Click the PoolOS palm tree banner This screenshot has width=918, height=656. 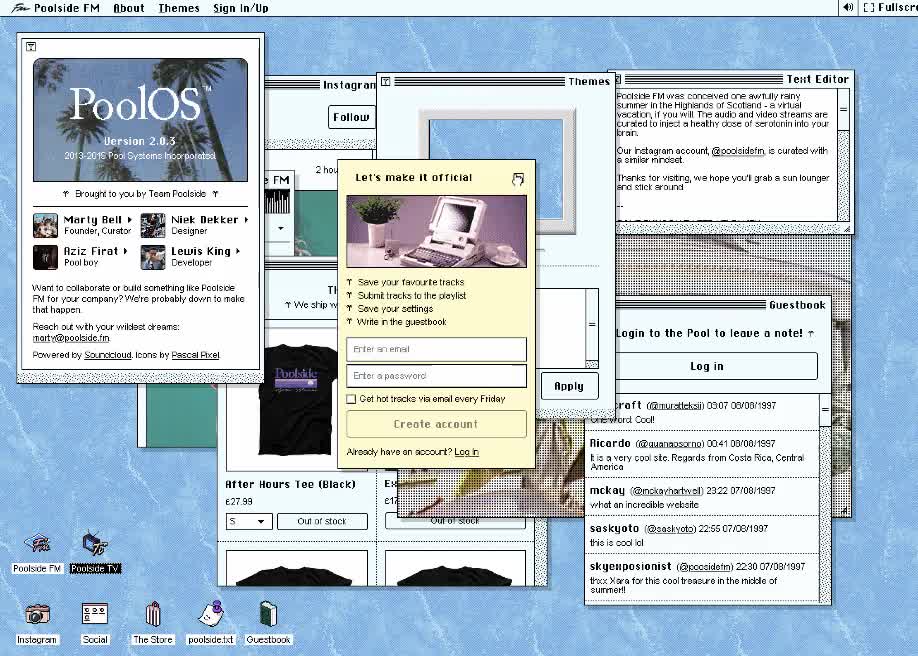(x=141, y=120)
